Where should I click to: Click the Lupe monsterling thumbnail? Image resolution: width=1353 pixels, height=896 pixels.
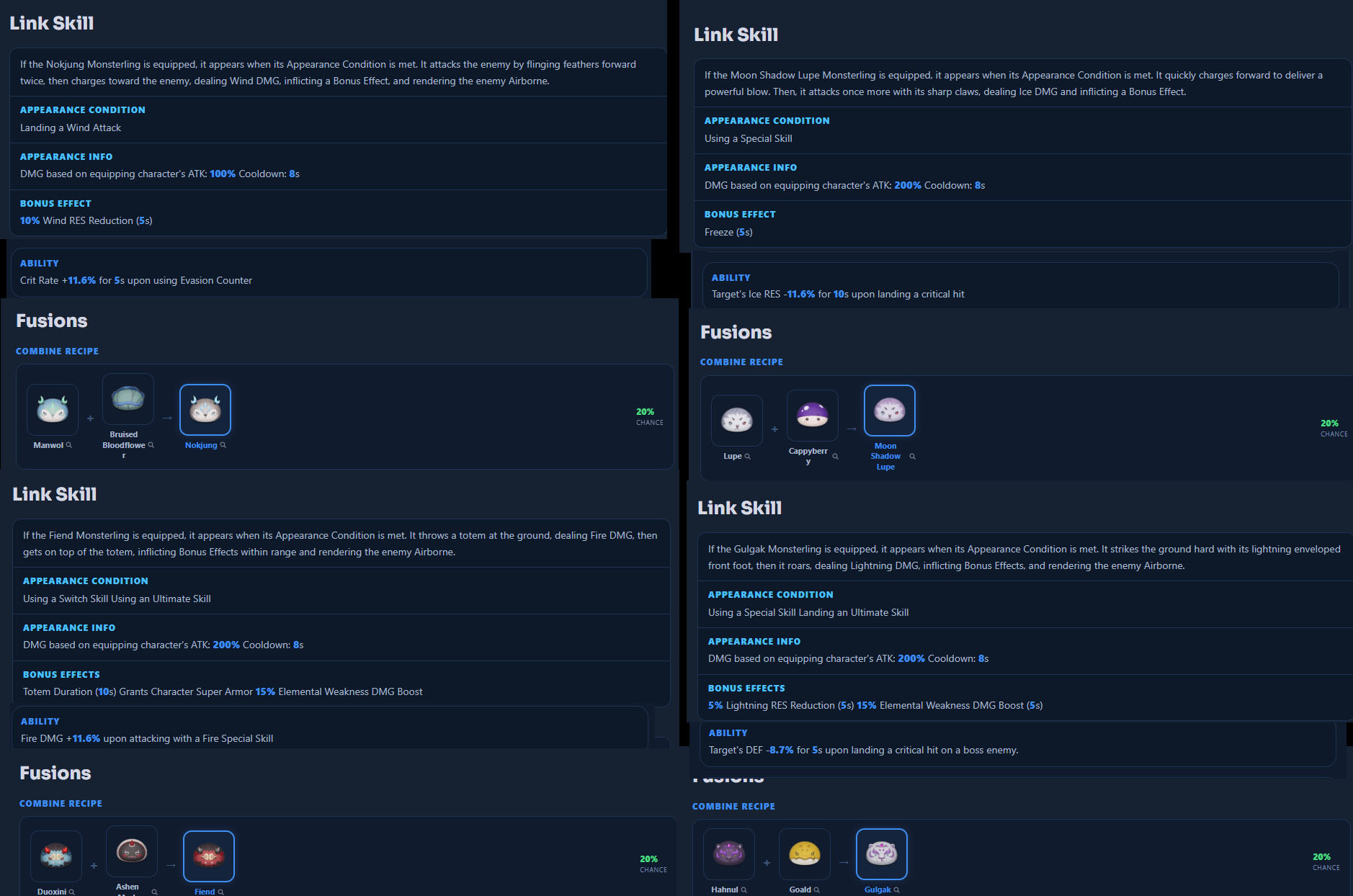click(737, 420)
